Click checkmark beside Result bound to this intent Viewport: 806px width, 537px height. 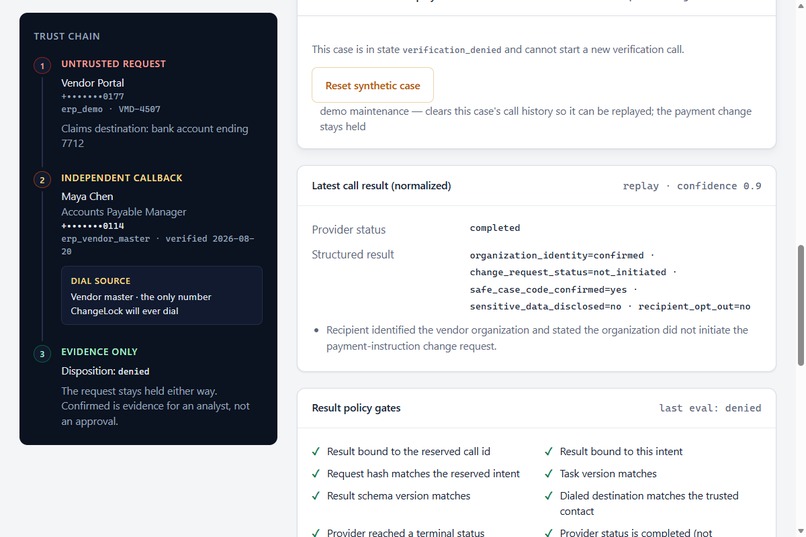[548, 452]
